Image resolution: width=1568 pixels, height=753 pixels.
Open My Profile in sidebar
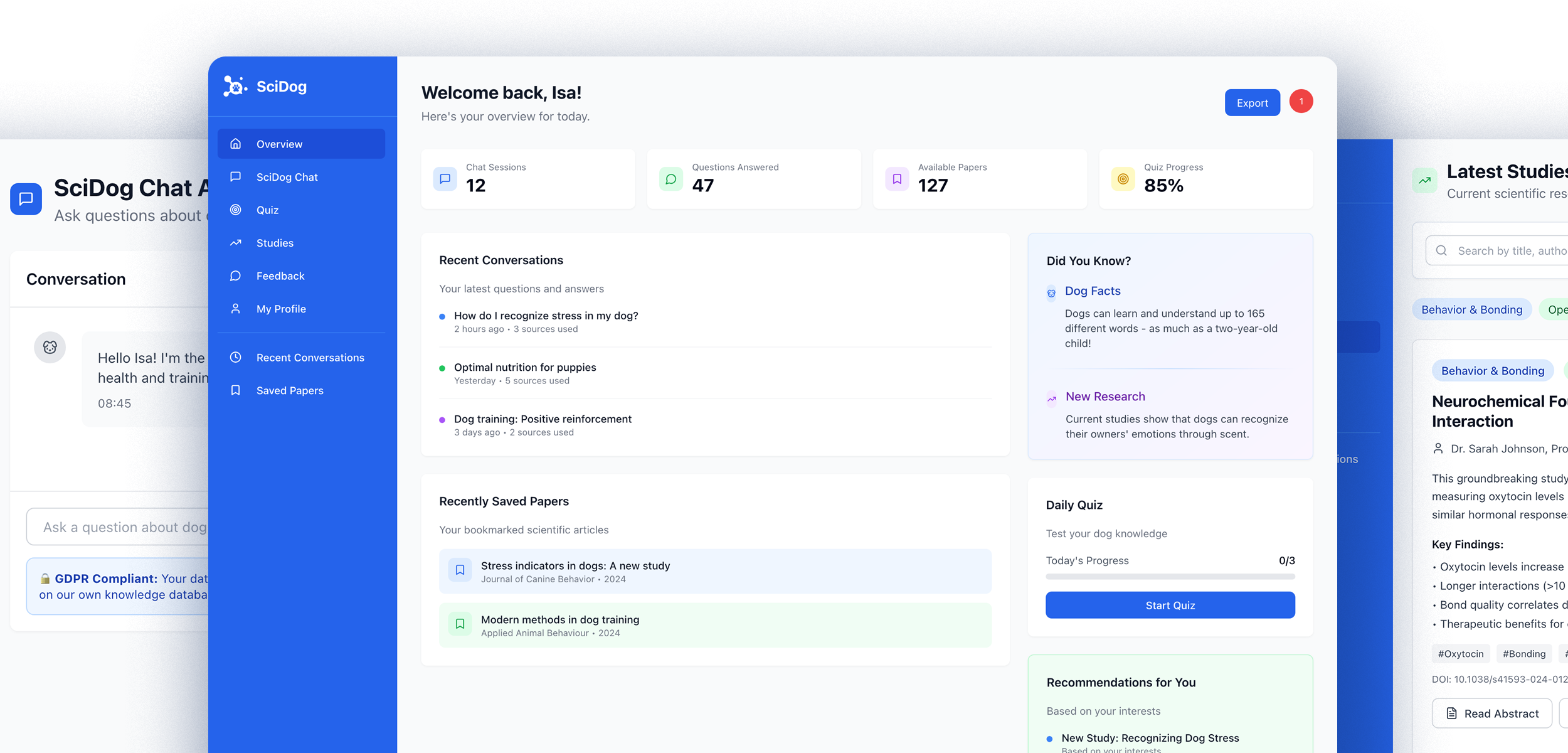coord(301,309)
